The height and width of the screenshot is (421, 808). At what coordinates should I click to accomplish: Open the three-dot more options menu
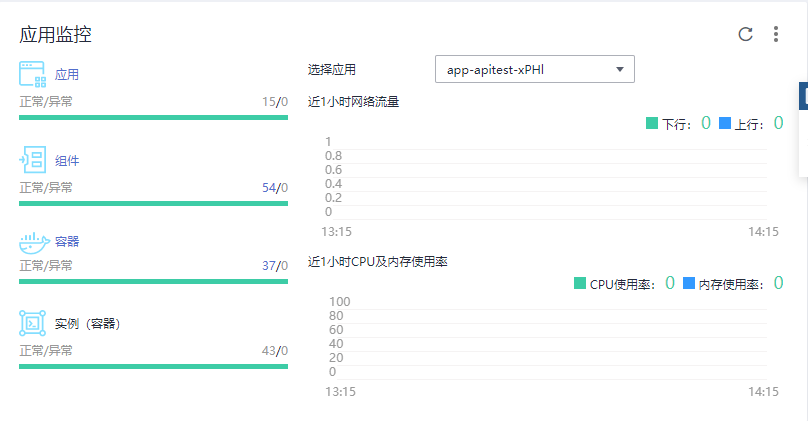[x=775, y=34]
